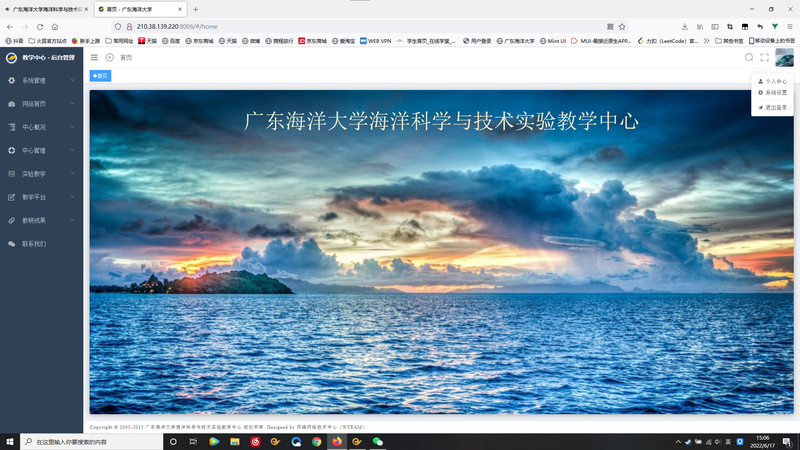
Task: Click the browser forward arrow
Action: coord(25,27)
